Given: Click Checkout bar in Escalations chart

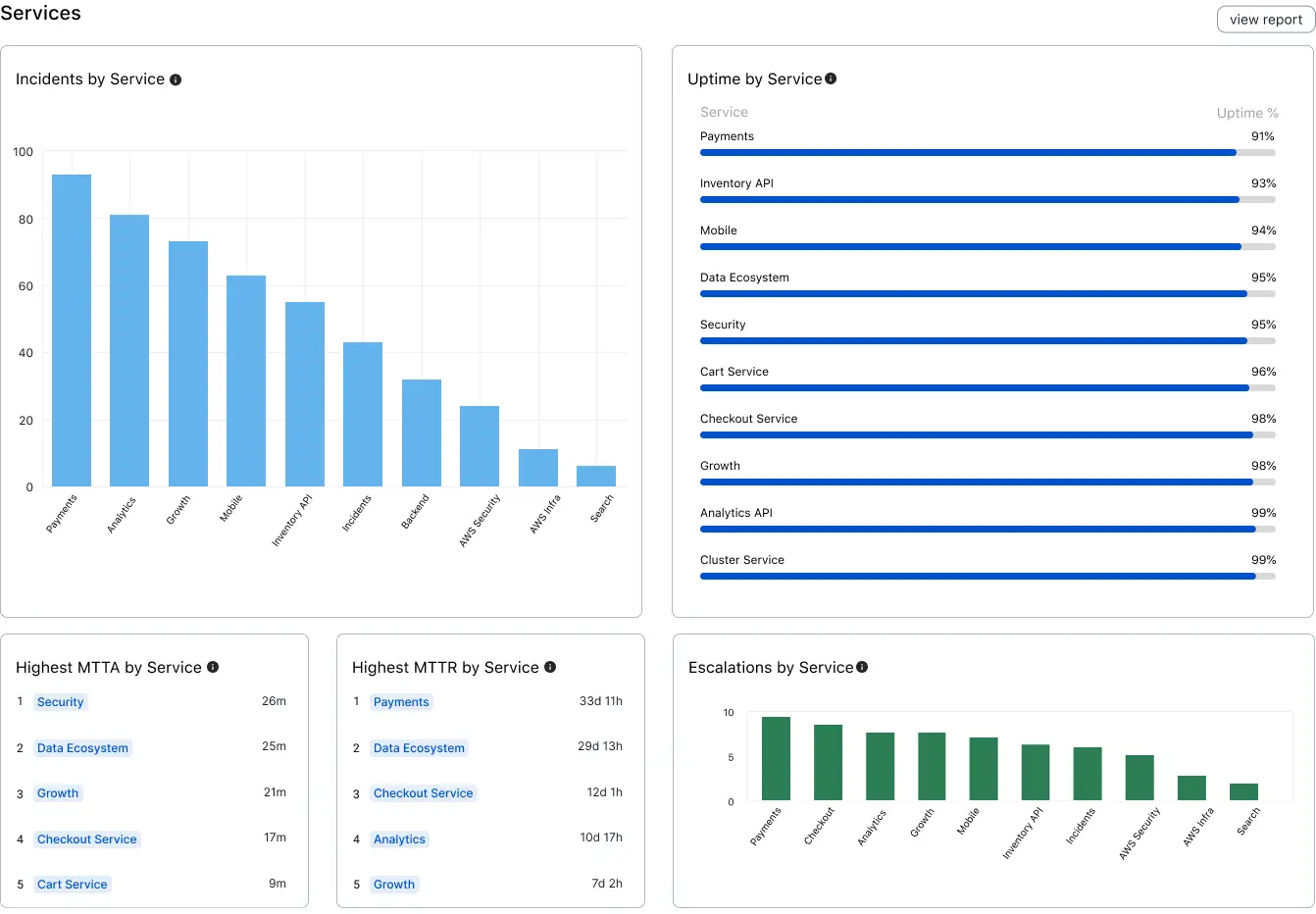Looking at the screenshot, I should 828,763.
